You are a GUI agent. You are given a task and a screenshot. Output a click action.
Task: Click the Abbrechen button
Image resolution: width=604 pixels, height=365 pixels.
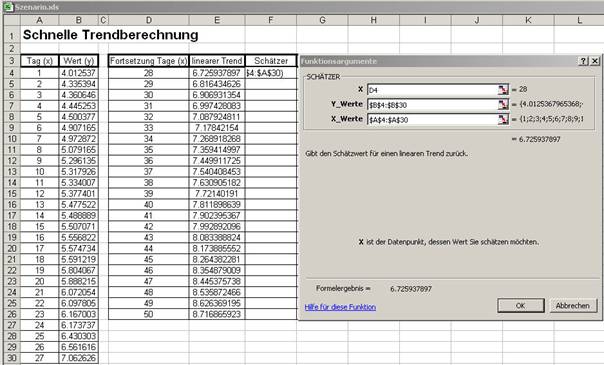pyautogui.click(x=573, y=305)
